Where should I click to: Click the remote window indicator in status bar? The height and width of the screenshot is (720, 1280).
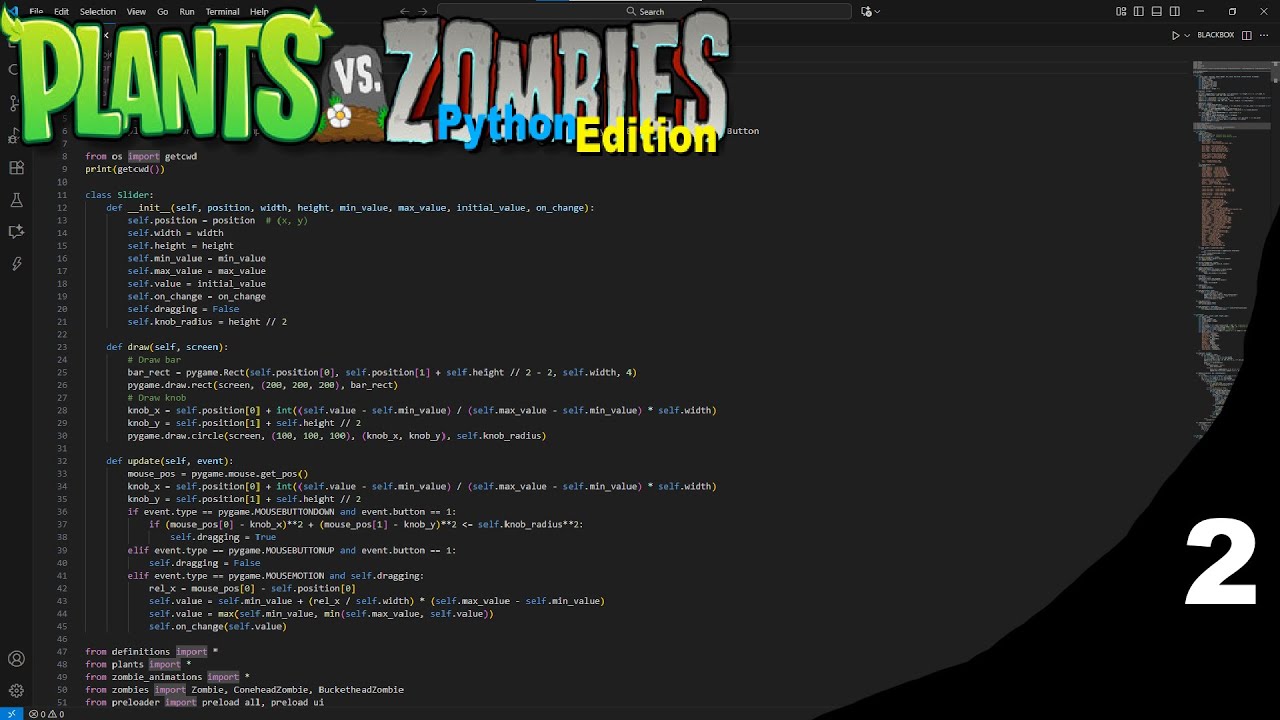11,714
